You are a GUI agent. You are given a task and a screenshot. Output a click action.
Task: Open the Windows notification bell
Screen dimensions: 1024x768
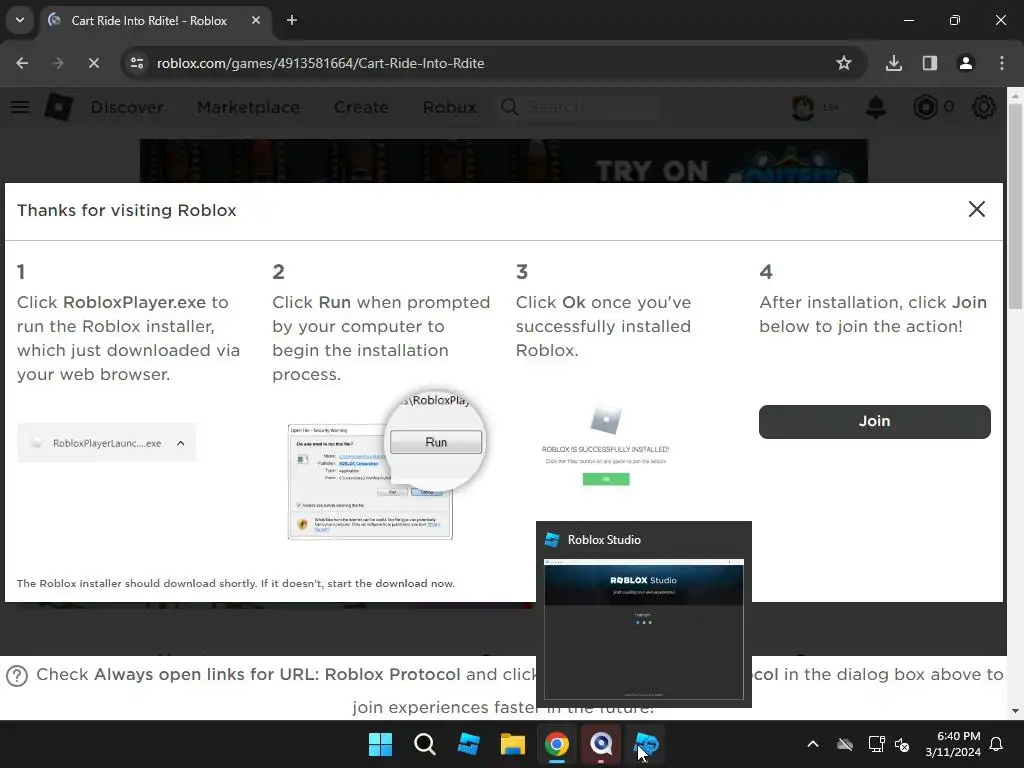coord(997,744)
